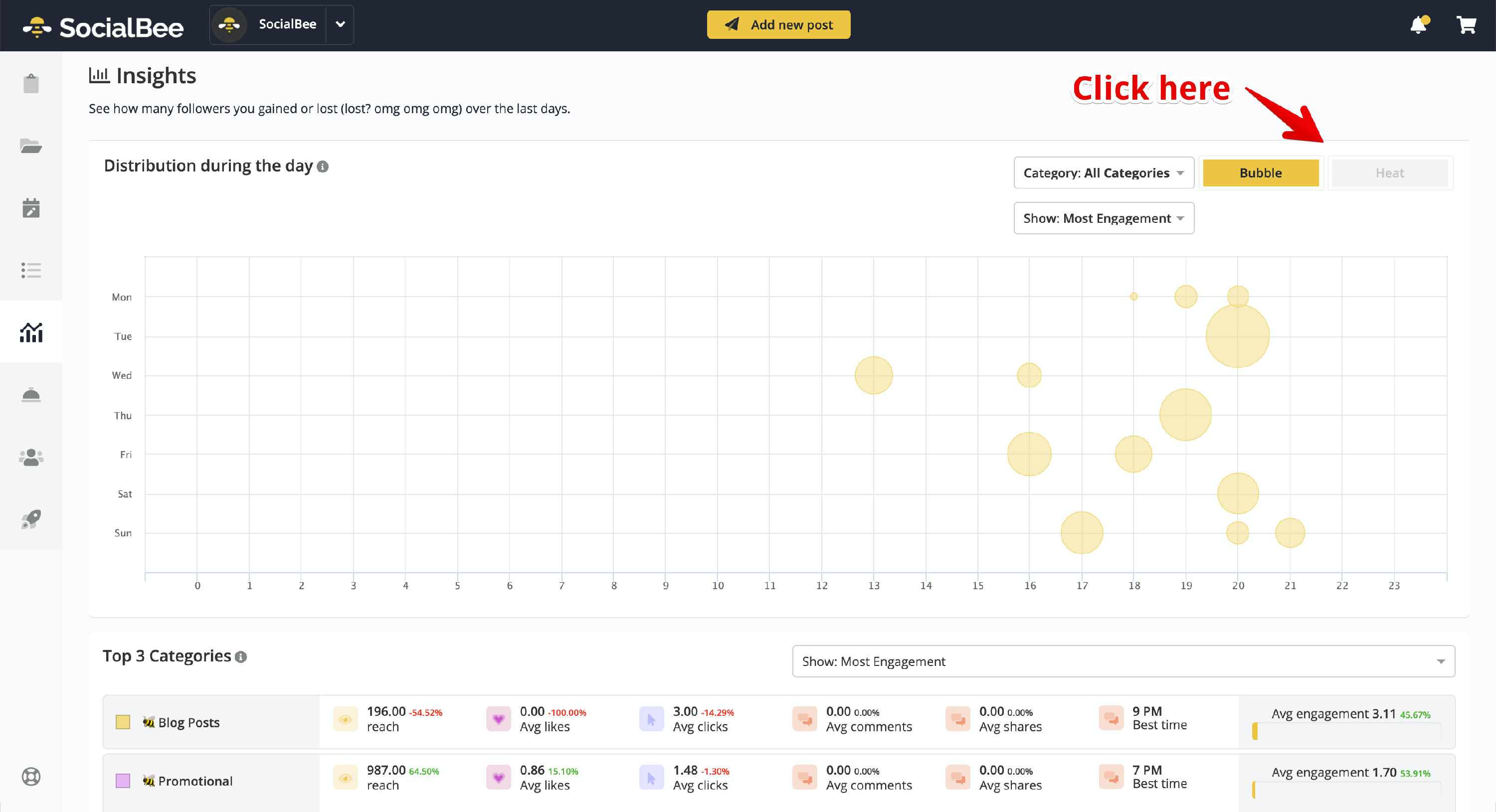Click Promotional Avg engagement progress bar
This screenshot has width=1496, height=812.
[1347, 790]
